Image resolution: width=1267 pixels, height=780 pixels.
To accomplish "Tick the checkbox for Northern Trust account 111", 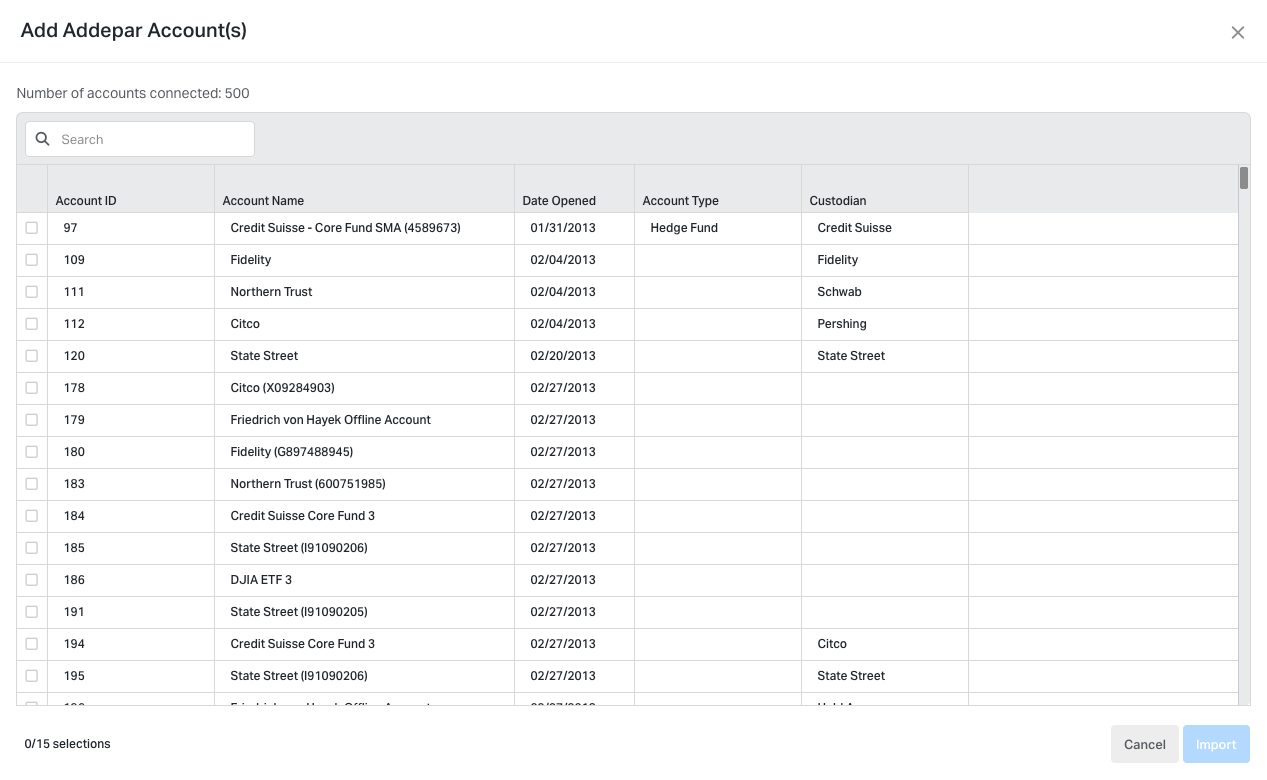I will [32, 292].
